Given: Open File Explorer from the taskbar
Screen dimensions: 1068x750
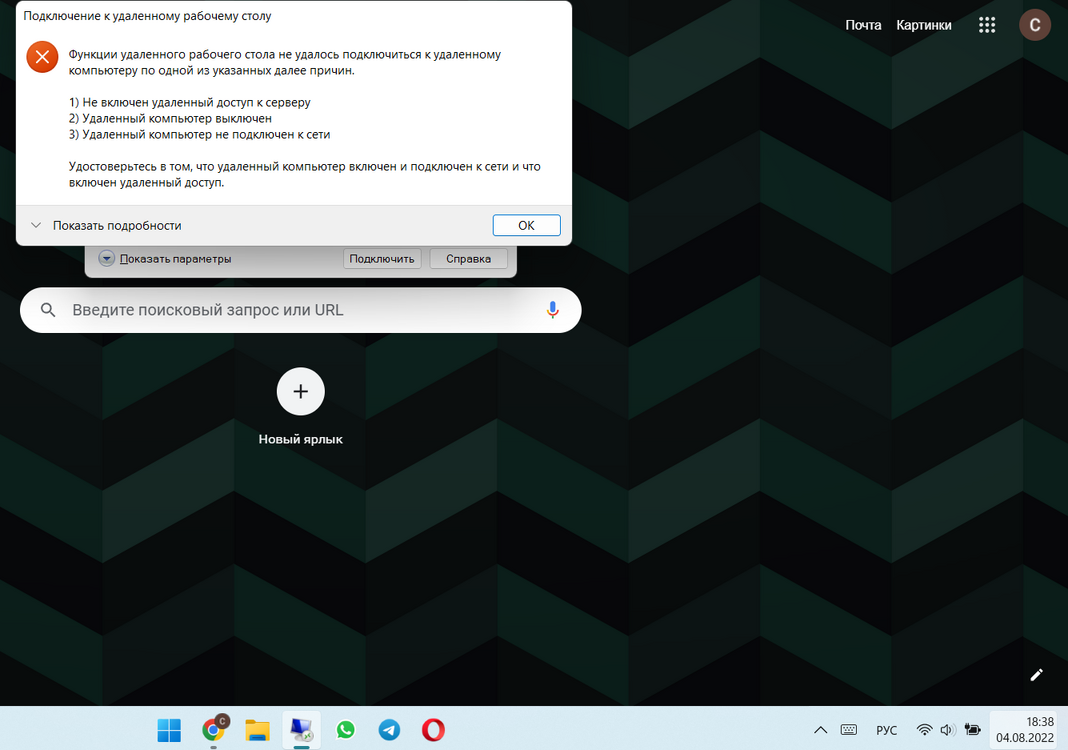Looking at the screenshot, I should click(x=257, y=730).
